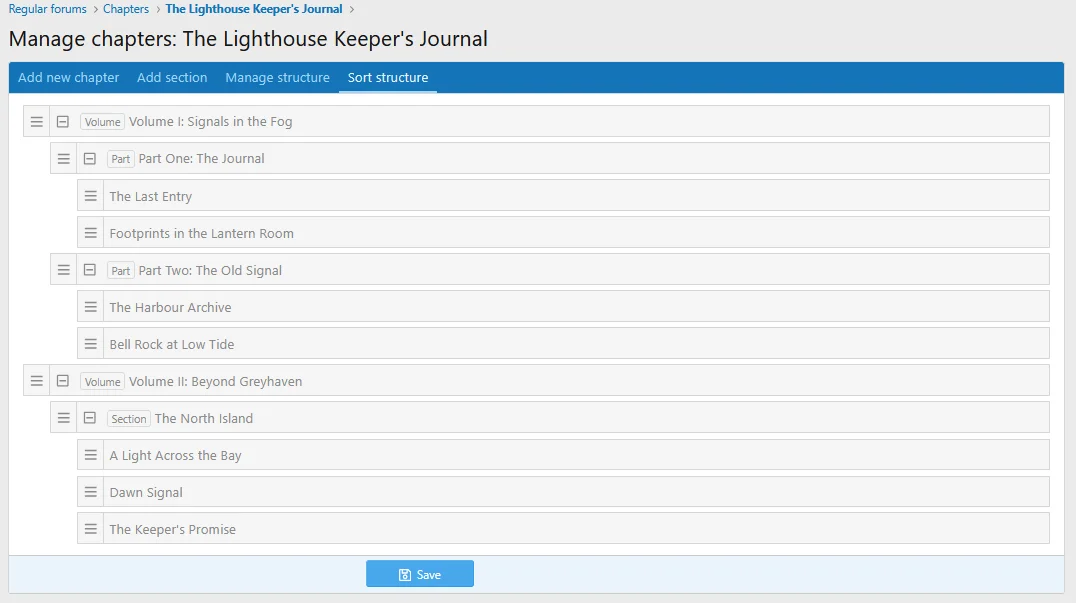The image size is (1076, 603).
Task: Collapse Volume II: Beyond Greyhaven
Action: pyautogui.click(x=62, y=381)
